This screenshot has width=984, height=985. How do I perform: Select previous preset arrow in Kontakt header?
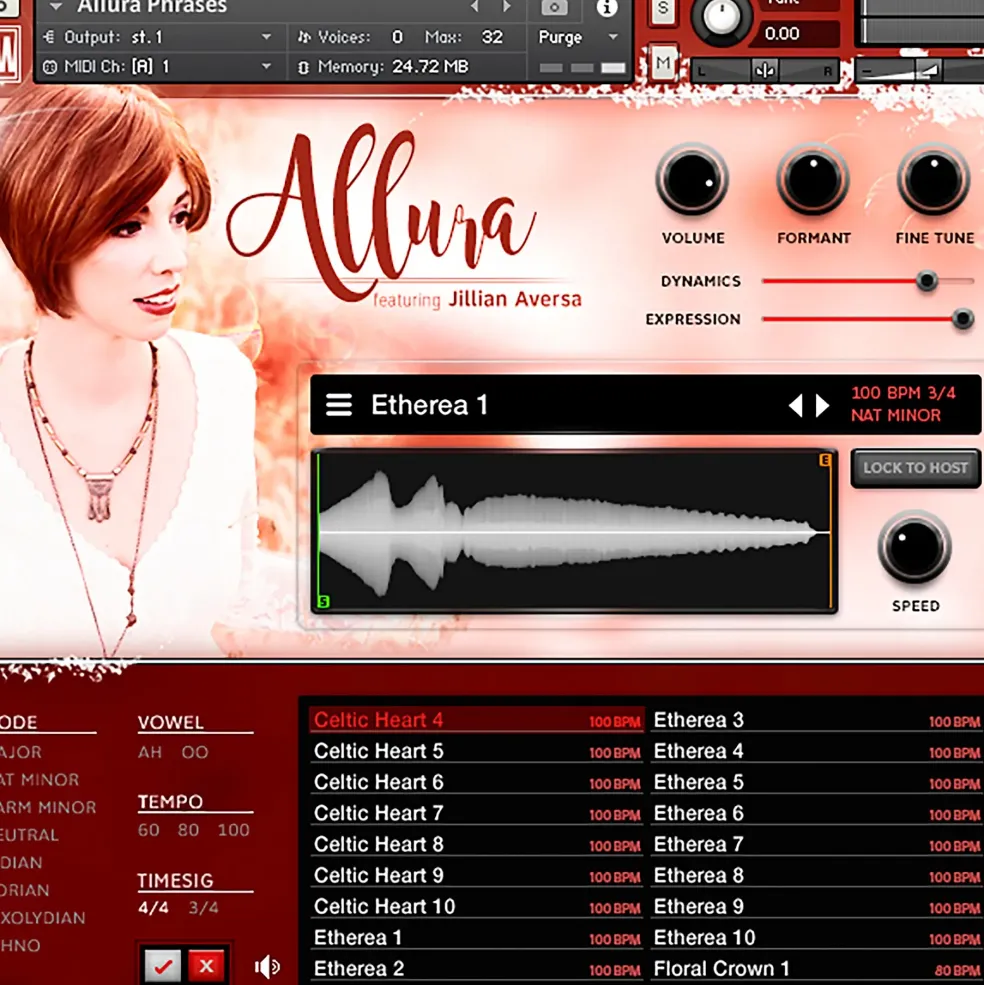(475, 7)
